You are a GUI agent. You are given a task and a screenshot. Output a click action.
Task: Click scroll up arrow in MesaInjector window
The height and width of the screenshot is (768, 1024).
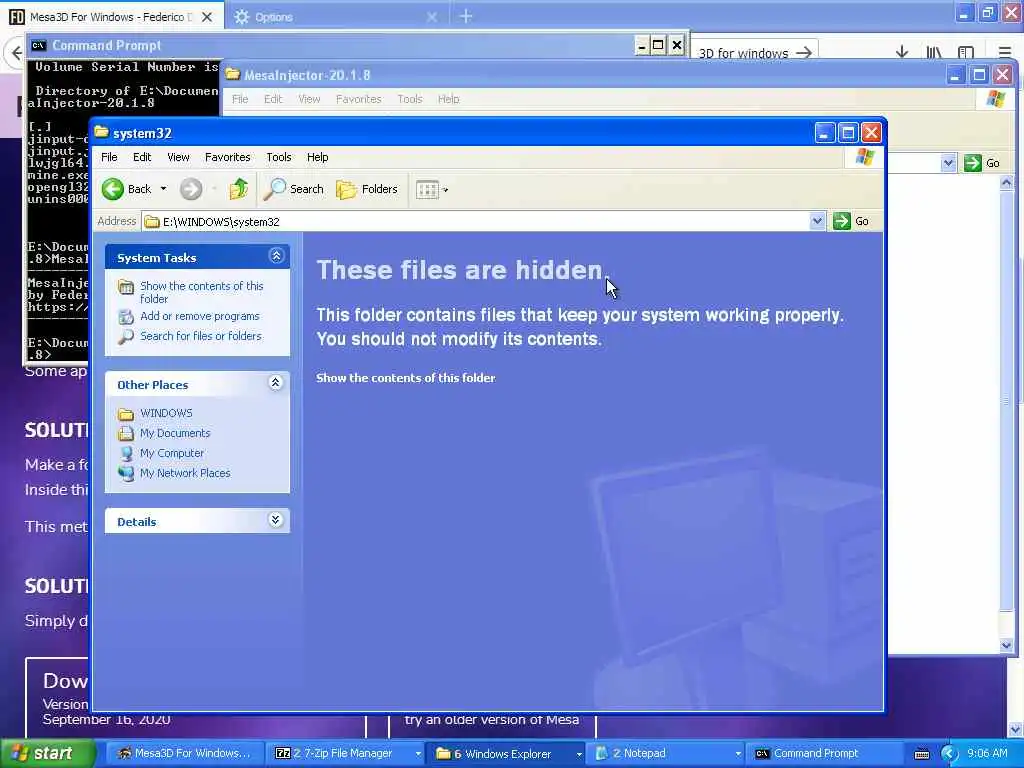1006,184
